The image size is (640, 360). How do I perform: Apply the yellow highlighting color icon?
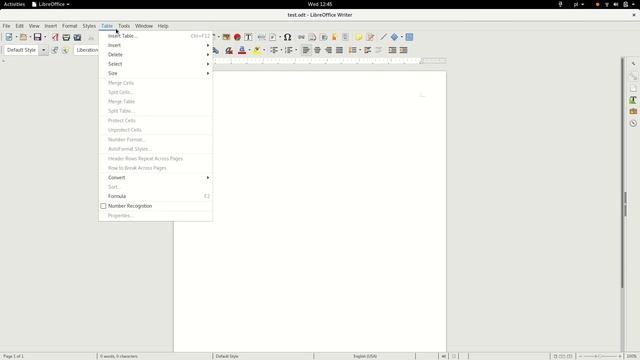point(257,50)
